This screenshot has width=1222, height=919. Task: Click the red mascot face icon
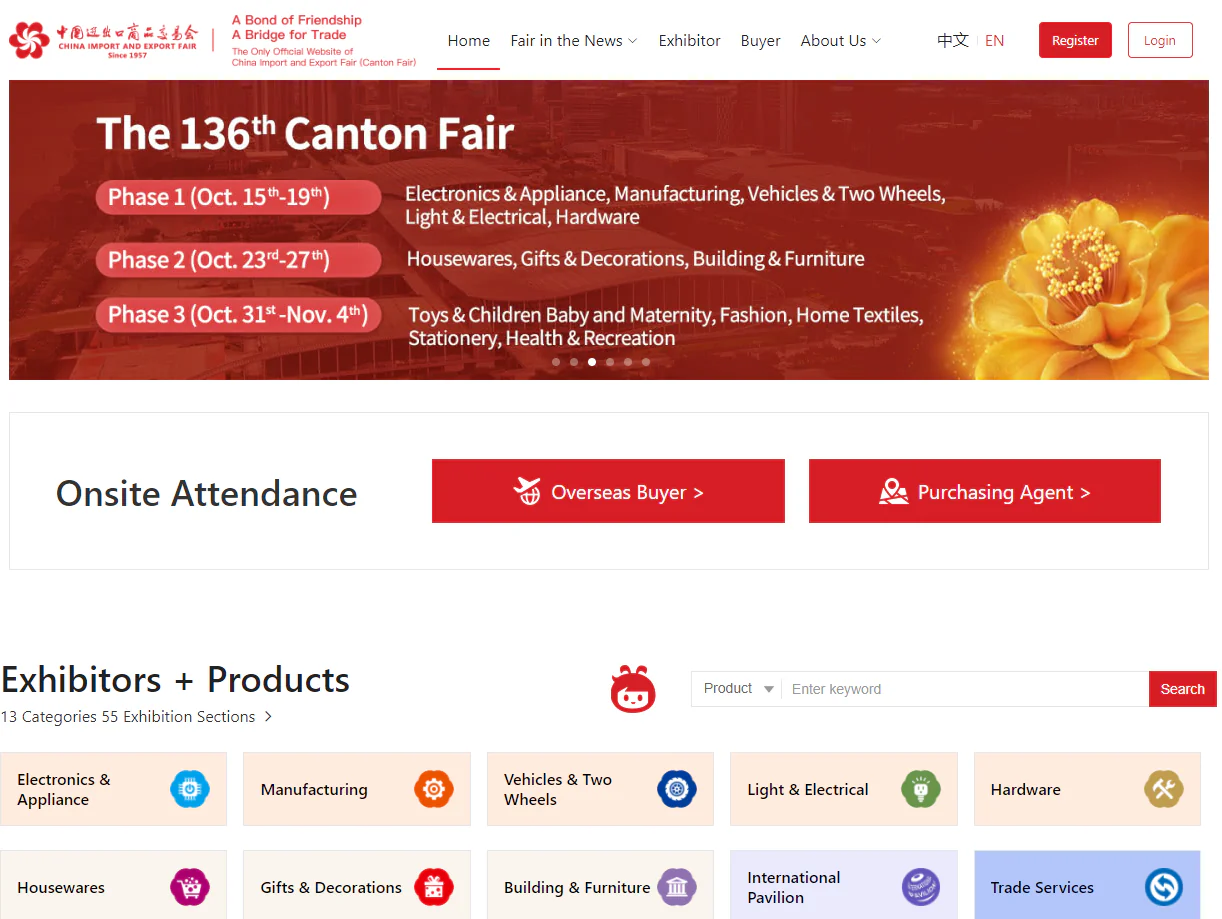tap(633, 690)
